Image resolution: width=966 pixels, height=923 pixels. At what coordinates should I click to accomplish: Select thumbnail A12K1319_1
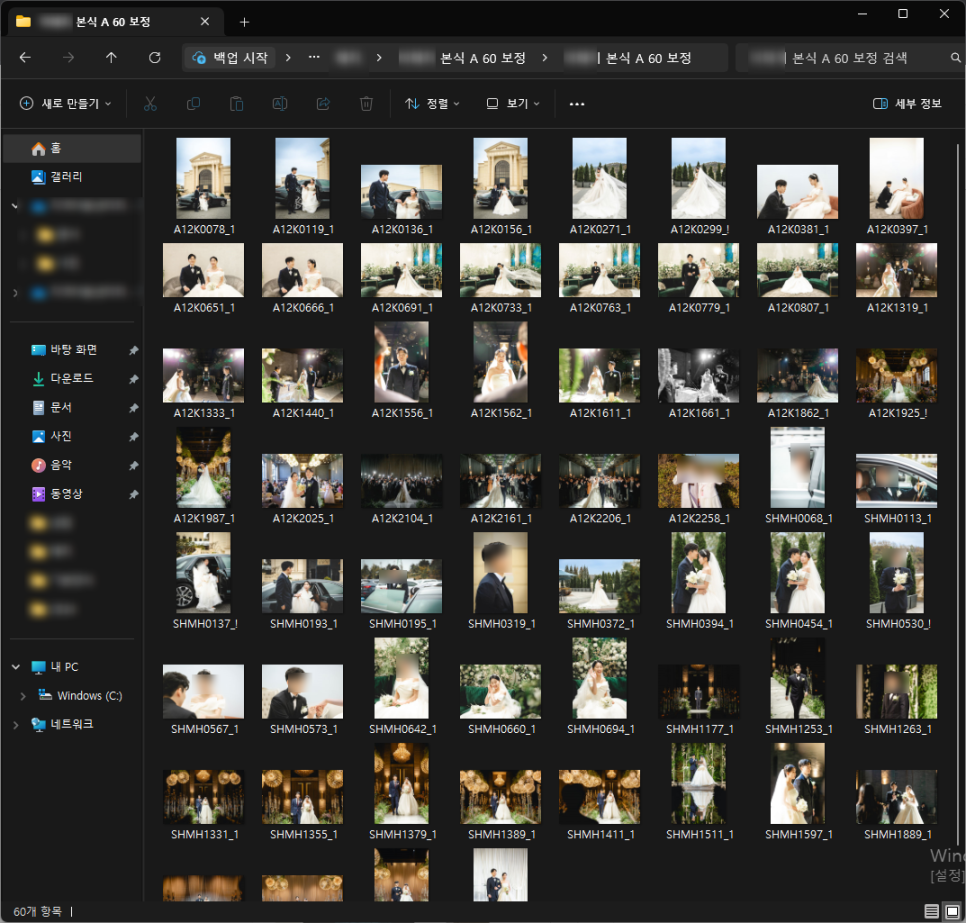click(896, 270)
